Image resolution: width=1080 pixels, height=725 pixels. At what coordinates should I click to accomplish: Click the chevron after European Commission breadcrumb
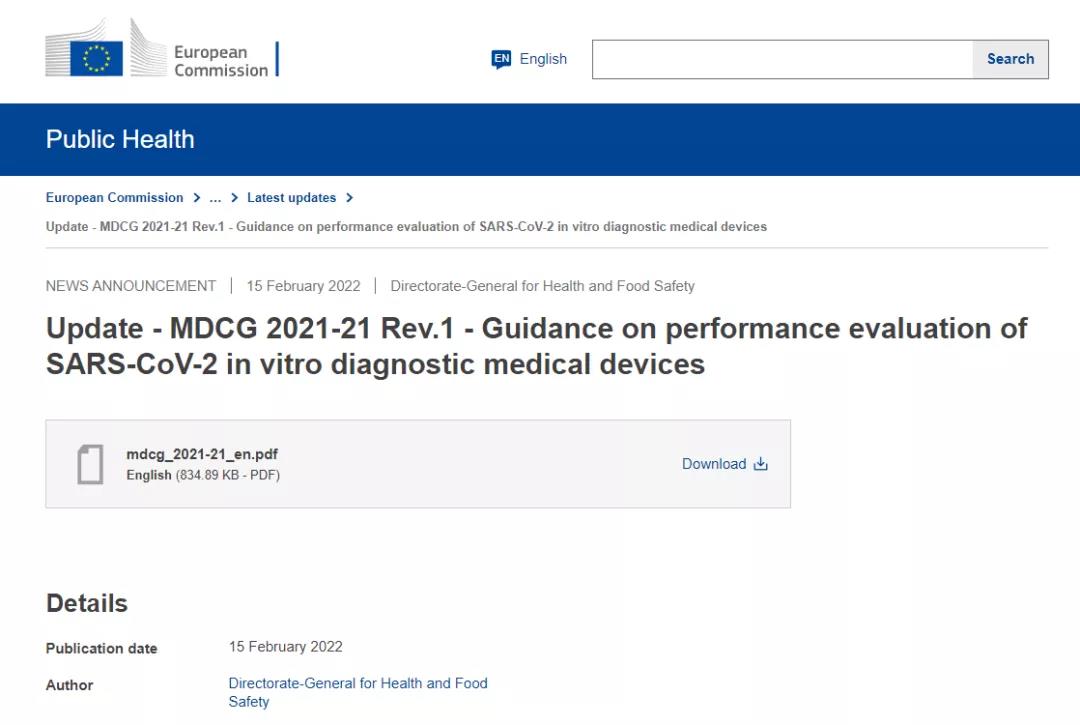coord(196,197)
